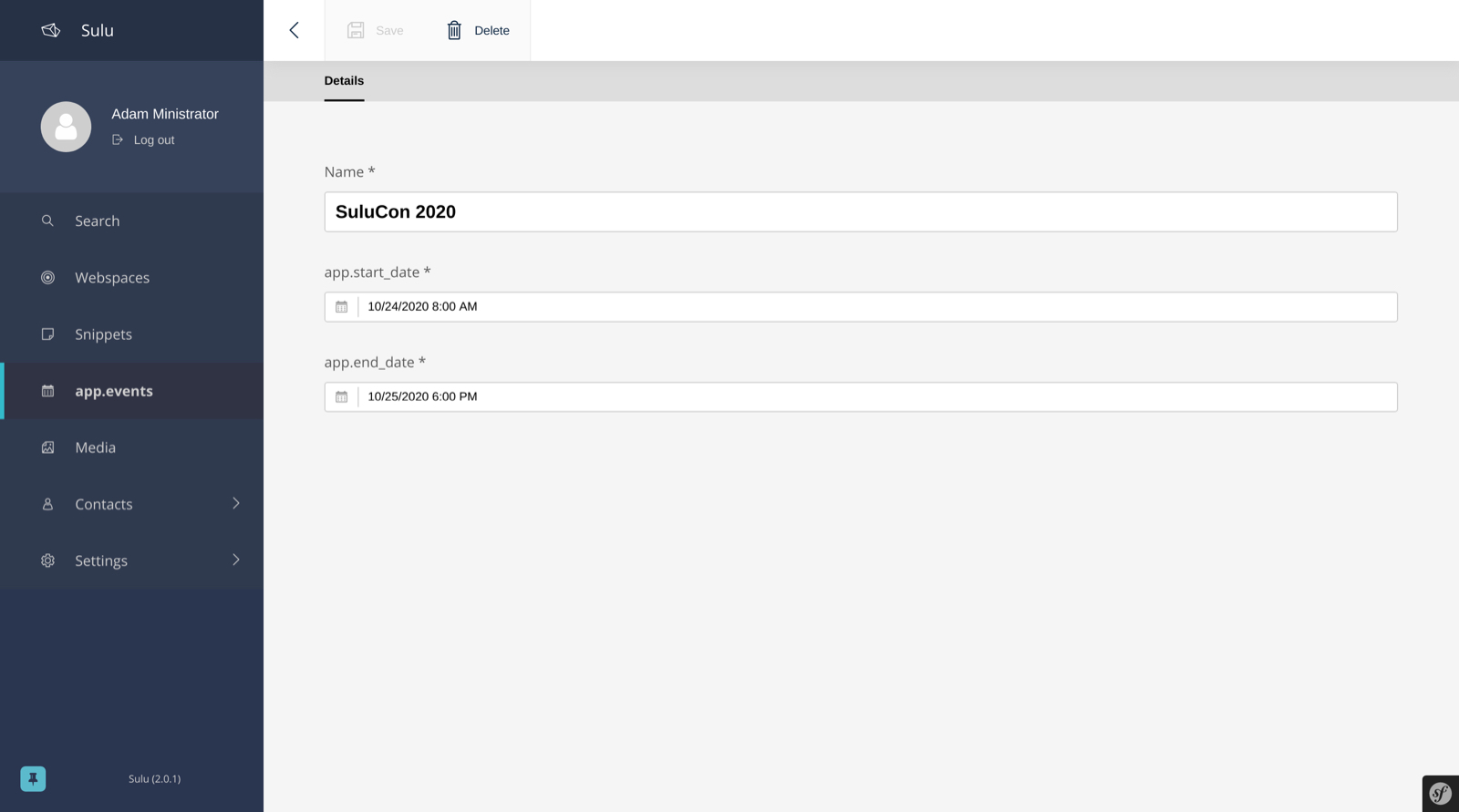
Task: Click the app.start_date * label
Action: (x=378, y=272)
